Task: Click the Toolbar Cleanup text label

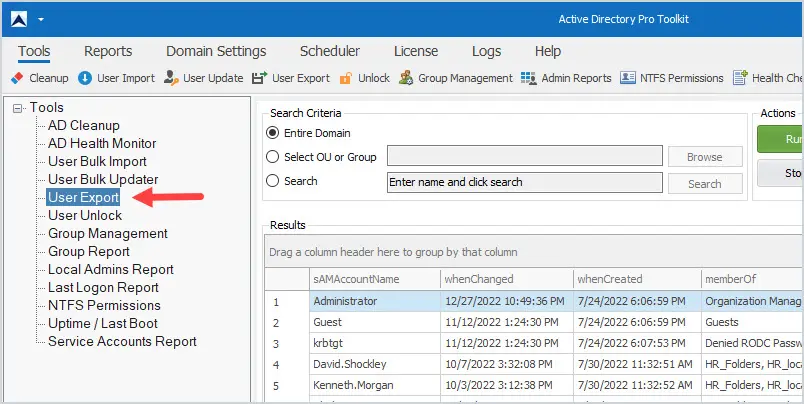Action: click(49, 78)
